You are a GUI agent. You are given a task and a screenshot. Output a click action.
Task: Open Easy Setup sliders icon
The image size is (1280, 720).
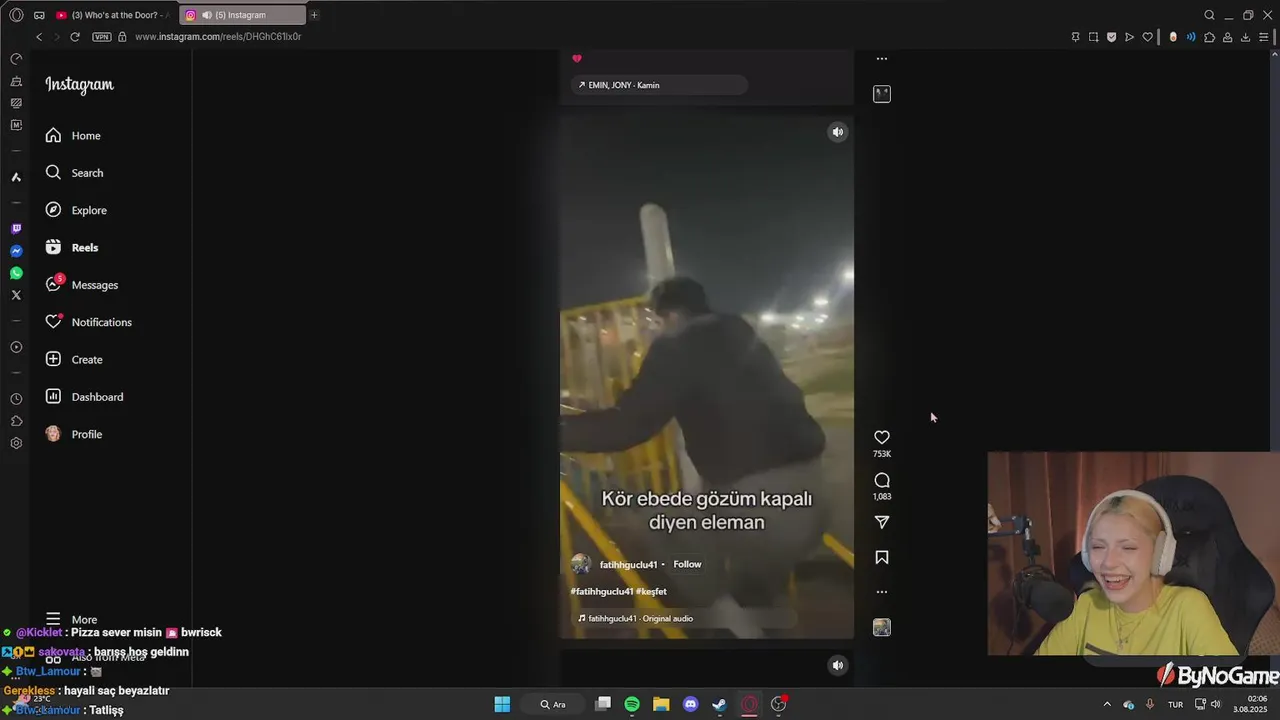(x=1264, y=37)
